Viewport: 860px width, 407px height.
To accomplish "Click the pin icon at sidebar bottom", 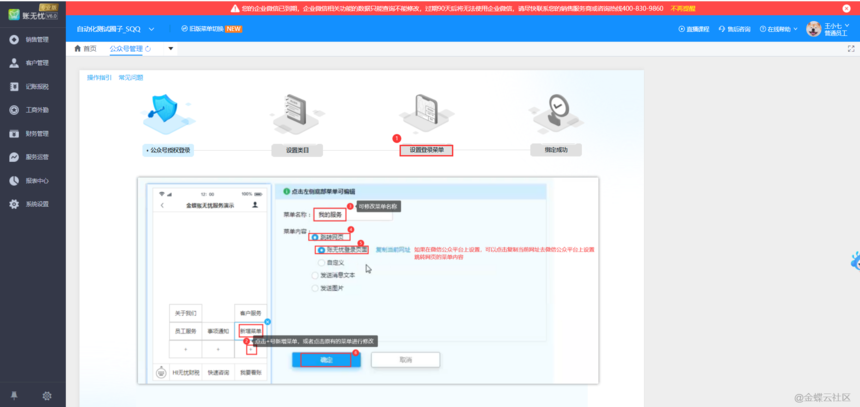I will 14,395.
